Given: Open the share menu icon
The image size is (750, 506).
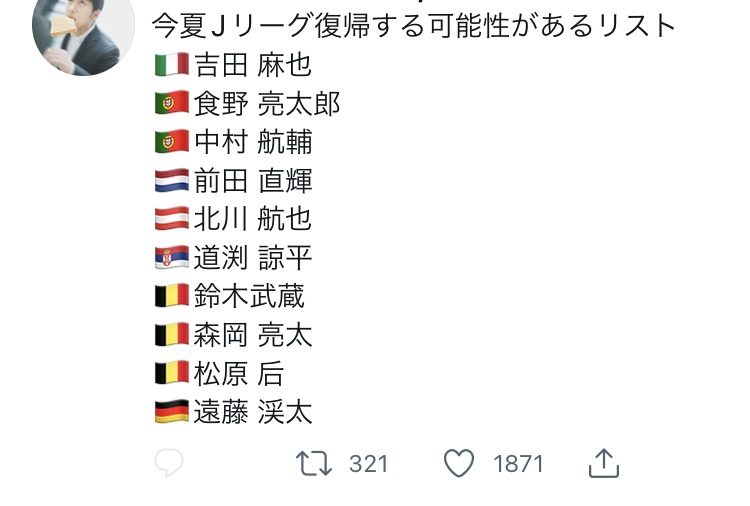Looking at the screenshot, I should click(604, 463).
